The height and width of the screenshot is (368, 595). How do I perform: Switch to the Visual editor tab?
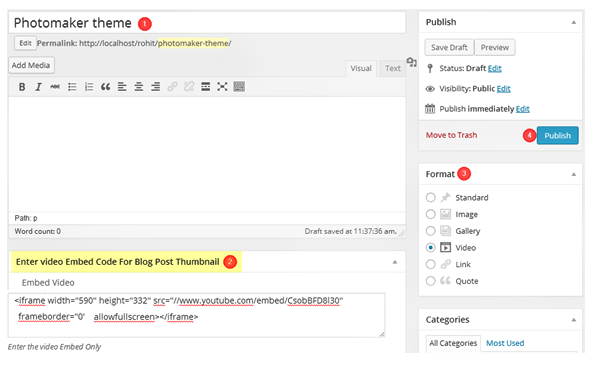[x=361, y=69]
